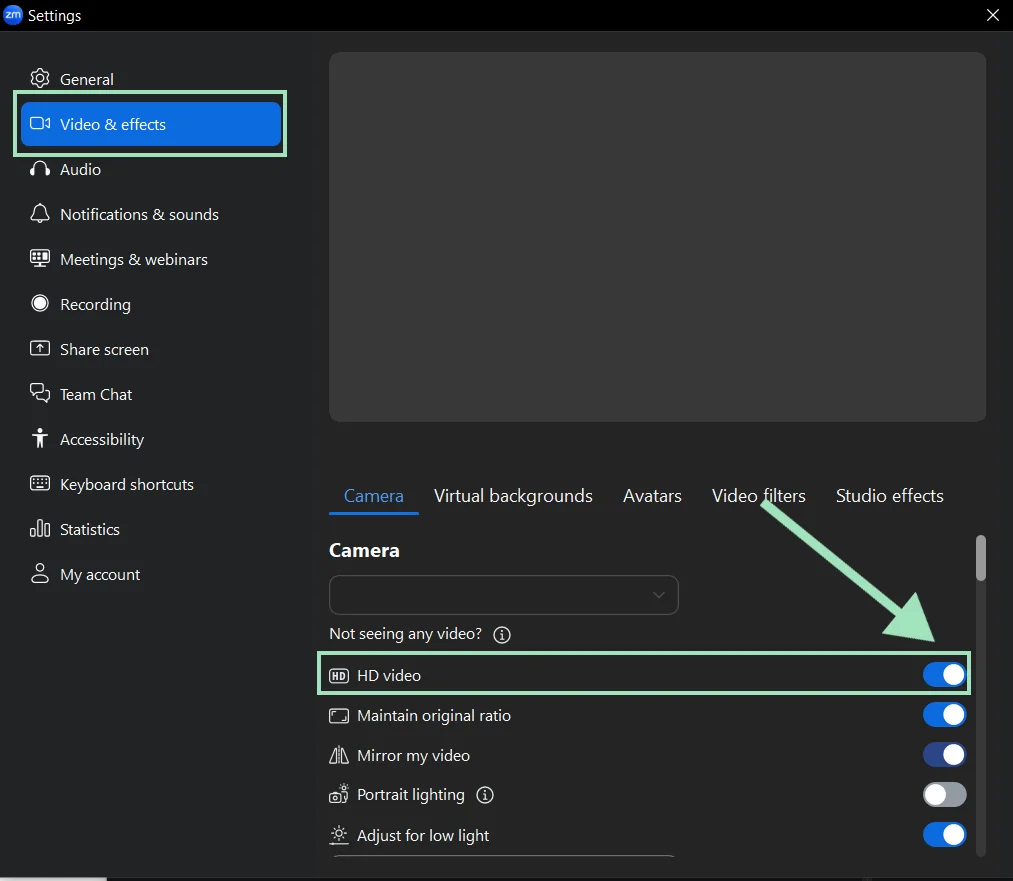Image resolution: width=1013 pixels, height=881 pixels.
Task: Click the Notifications bell icon
Action: tap(39, 214)
